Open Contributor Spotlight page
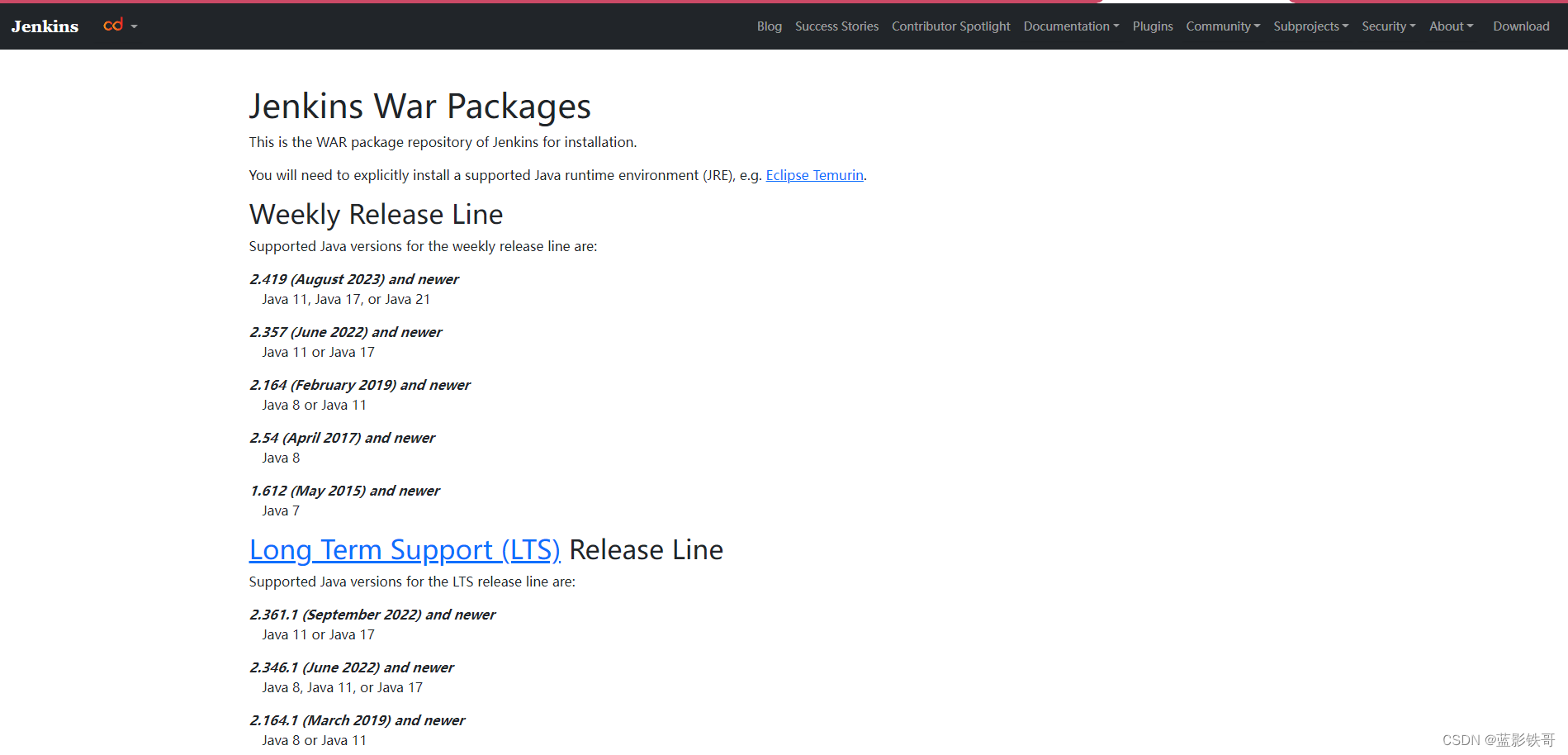The width and height of the screenshot is (1568, 755). coord(950,26)
